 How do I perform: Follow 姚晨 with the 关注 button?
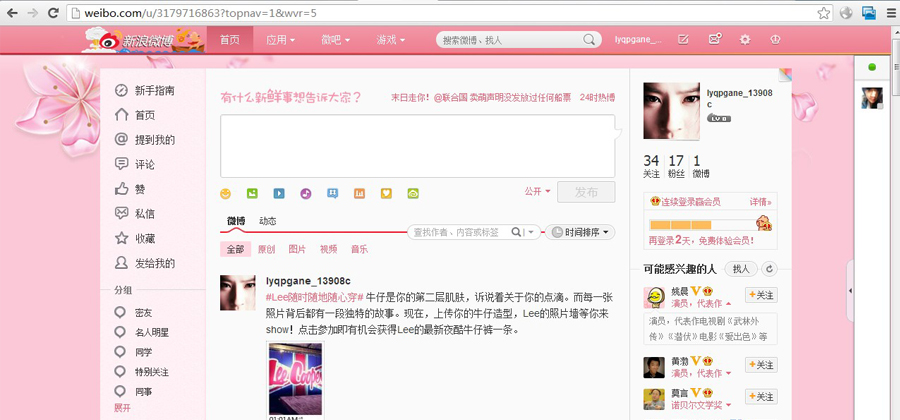[761, 295]
